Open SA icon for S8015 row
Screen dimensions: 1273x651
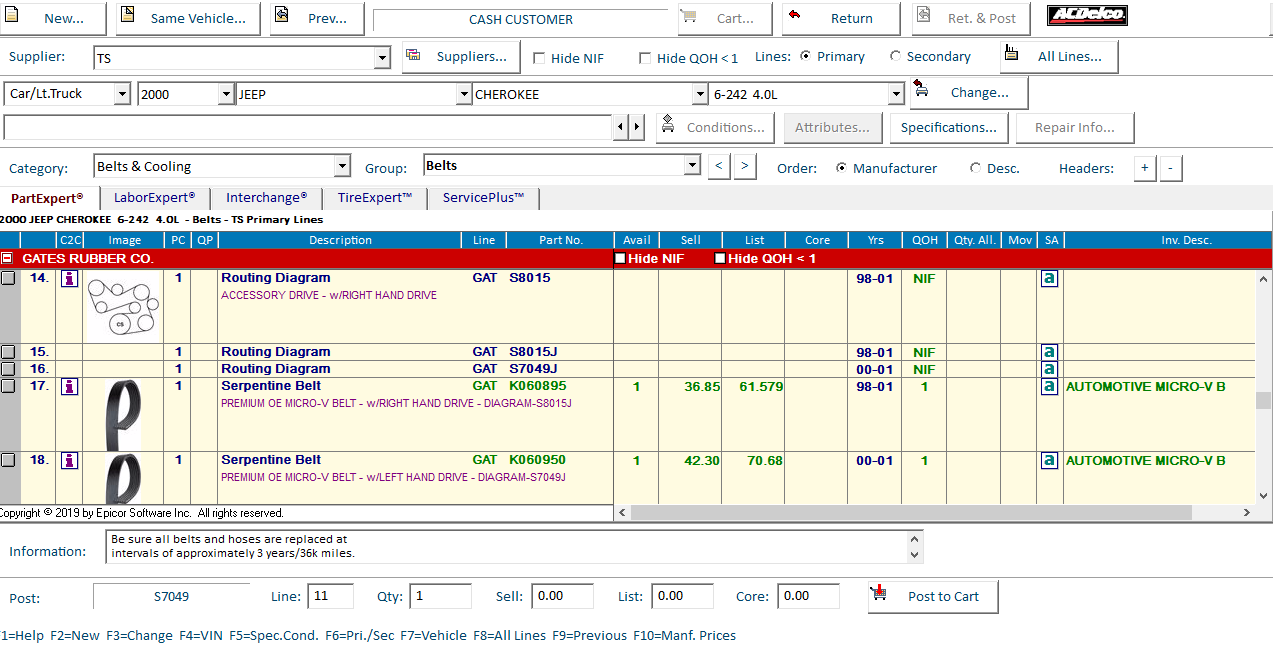(1049, 279)
